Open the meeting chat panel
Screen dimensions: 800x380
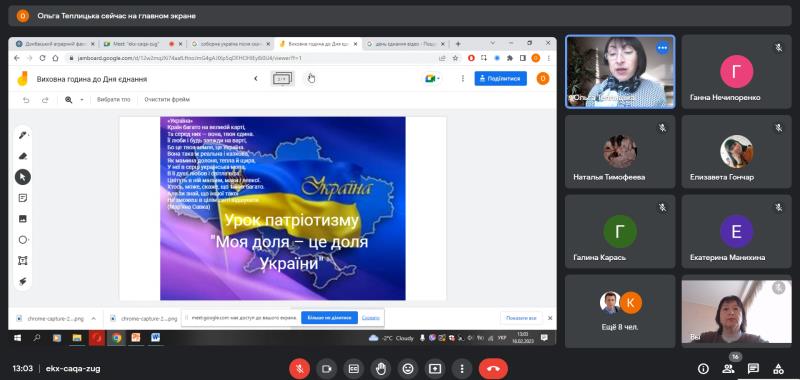753,368
